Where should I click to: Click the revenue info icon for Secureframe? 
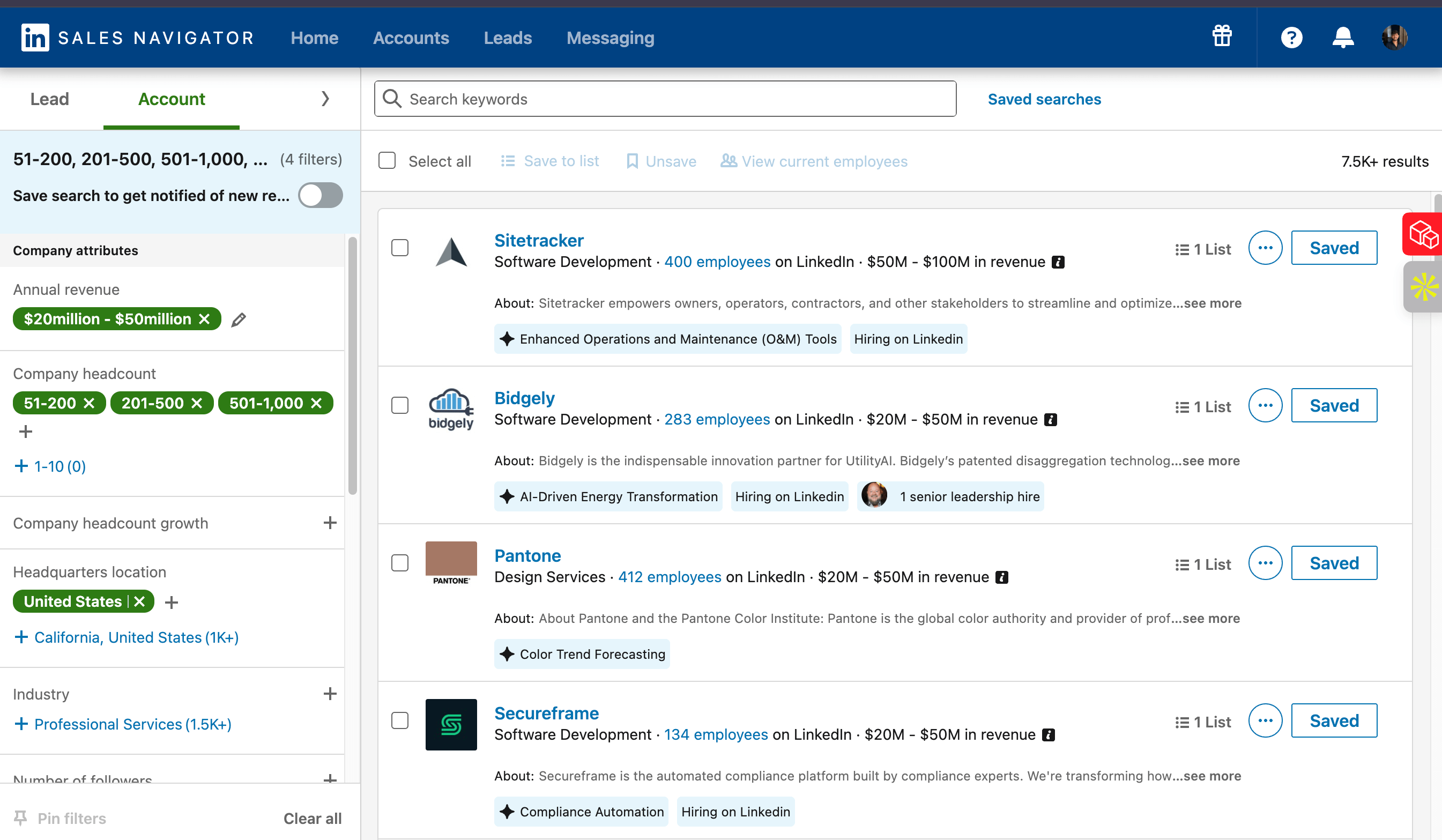pyautogui.click(x=1049, y=735)
